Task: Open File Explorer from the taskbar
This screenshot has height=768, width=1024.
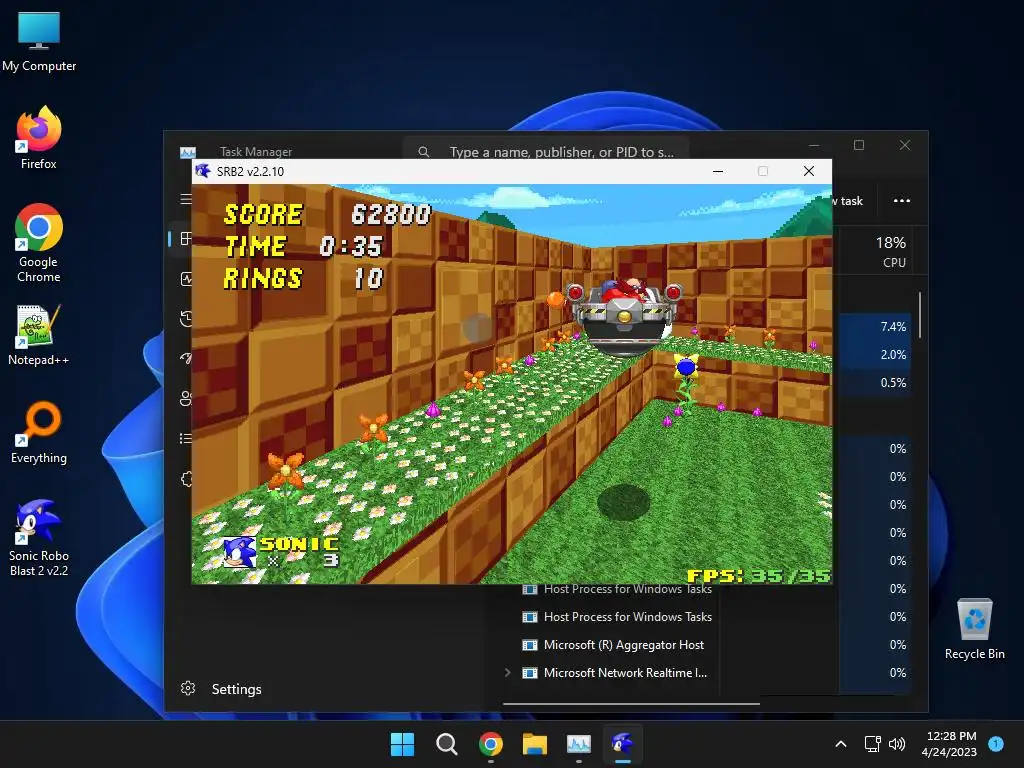Action: coord(535,744)
